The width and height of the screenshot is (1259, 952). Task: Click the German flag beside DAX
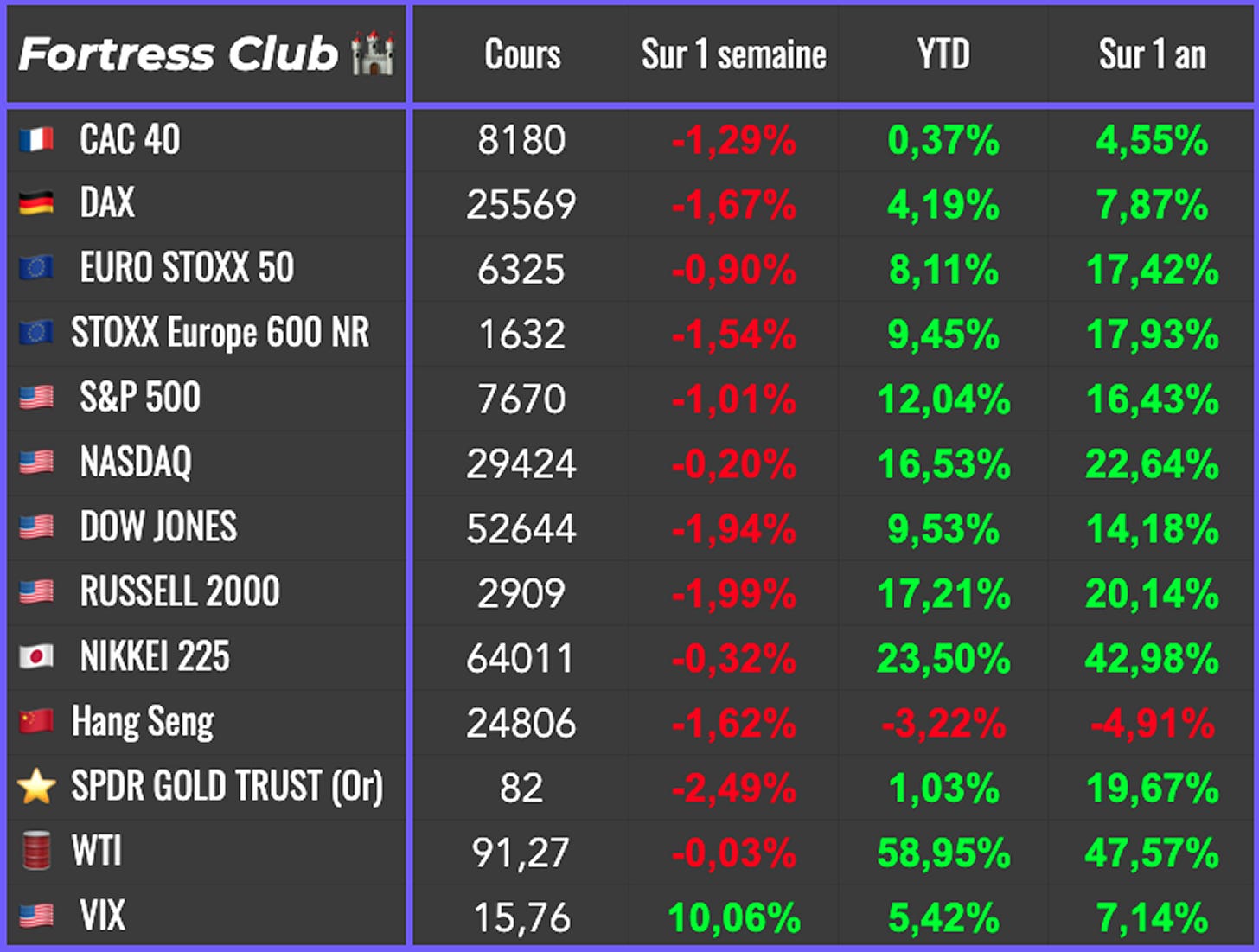point(36,203)
